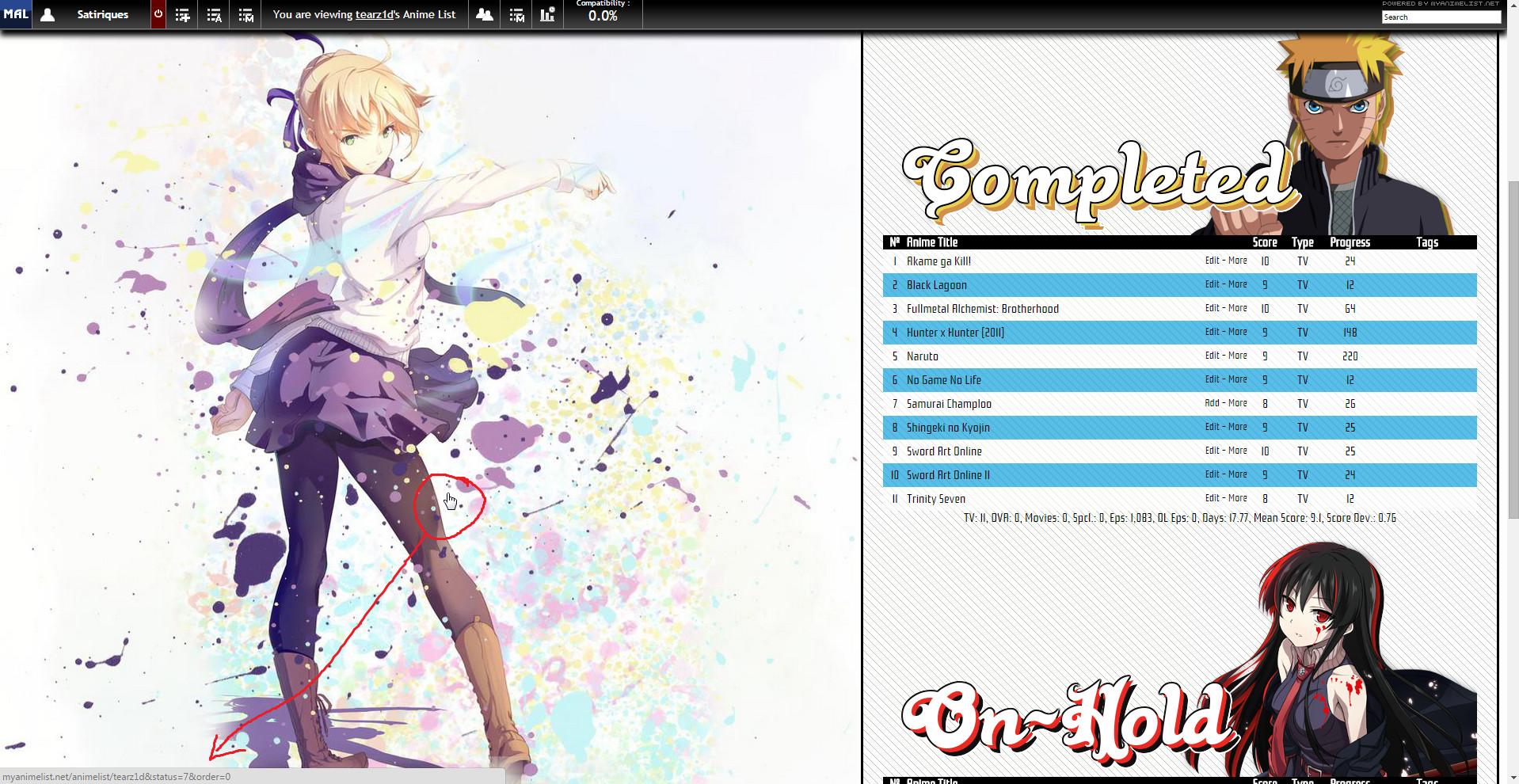
Task: Expand More details for Black Lagoon
Action: pos(1238,284)
